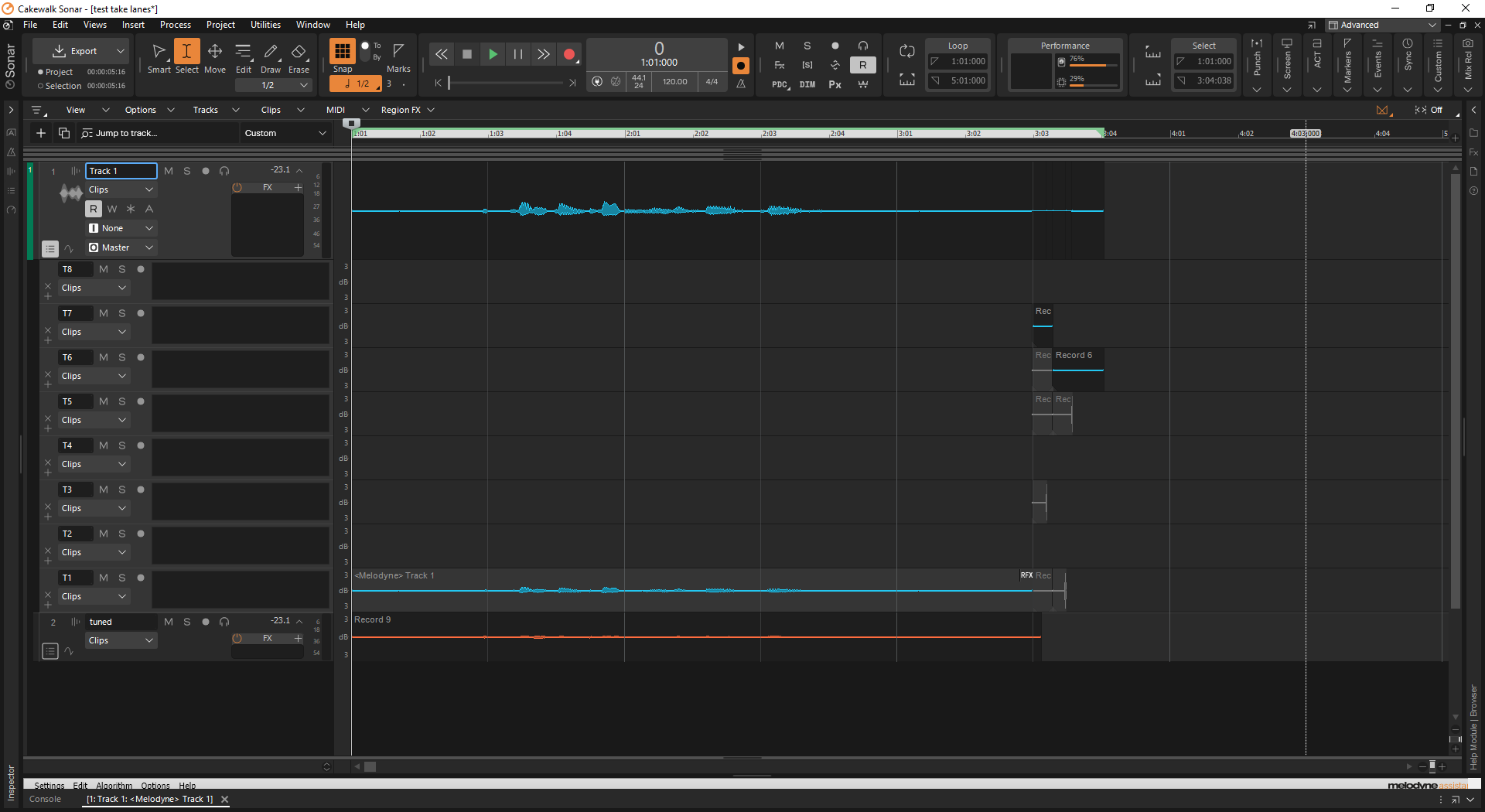This screenshot has height=812, width=1485.
Task: Close the Melodyne Track 1 tab
Action: pos(225,800)
